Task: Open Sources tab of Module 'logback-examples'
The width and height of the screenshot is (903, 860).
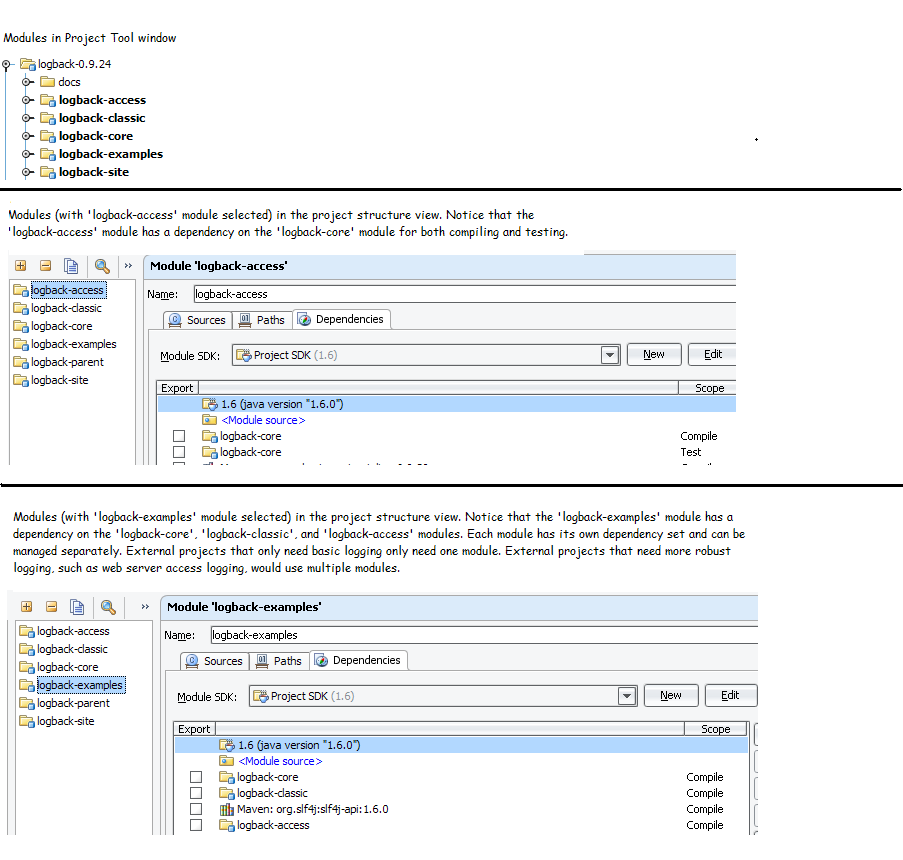Action: click(x=215, y=661)
